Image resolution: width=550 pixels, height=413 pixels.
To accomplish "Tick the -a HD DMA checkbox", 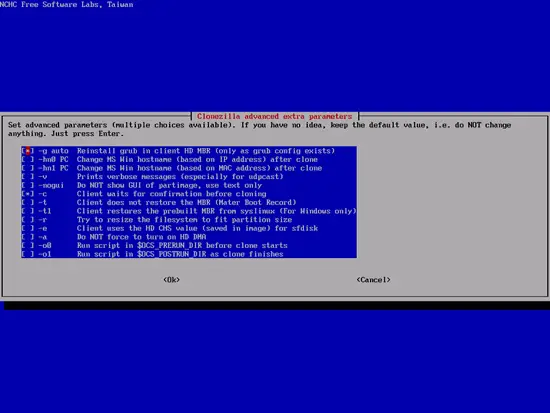I will 28,237.
